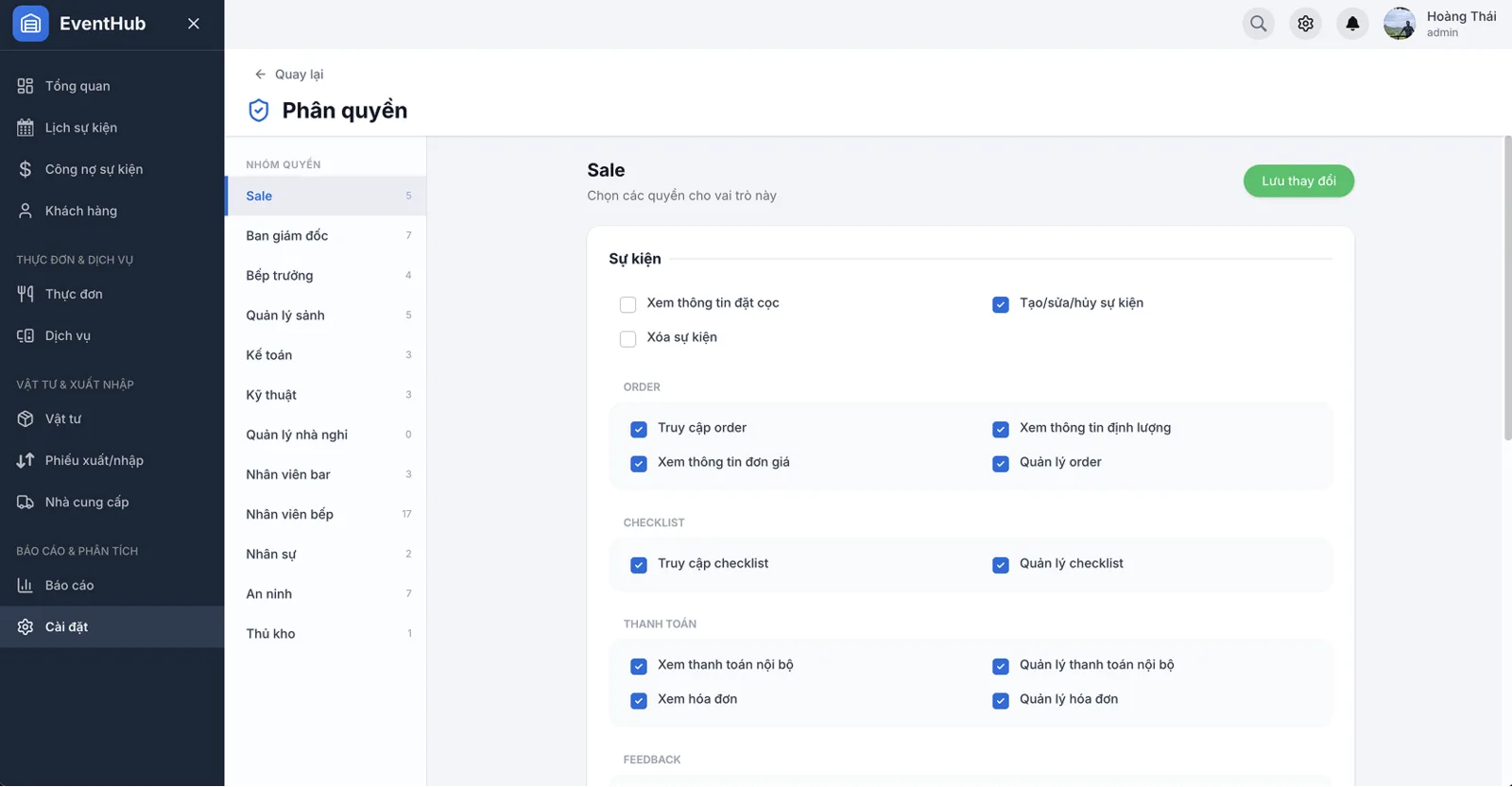Uncheck Xem thông tin đơn giá checkbox
This screenshot has height=787, width=1512.
click(x=639, y=463)
